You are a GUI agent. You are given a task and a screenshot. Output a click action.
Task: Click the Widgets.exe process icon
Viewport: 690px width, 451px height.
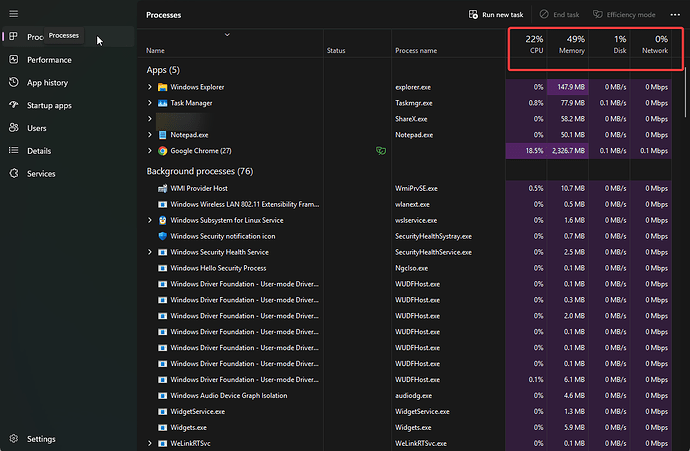[x=162, y=427]
